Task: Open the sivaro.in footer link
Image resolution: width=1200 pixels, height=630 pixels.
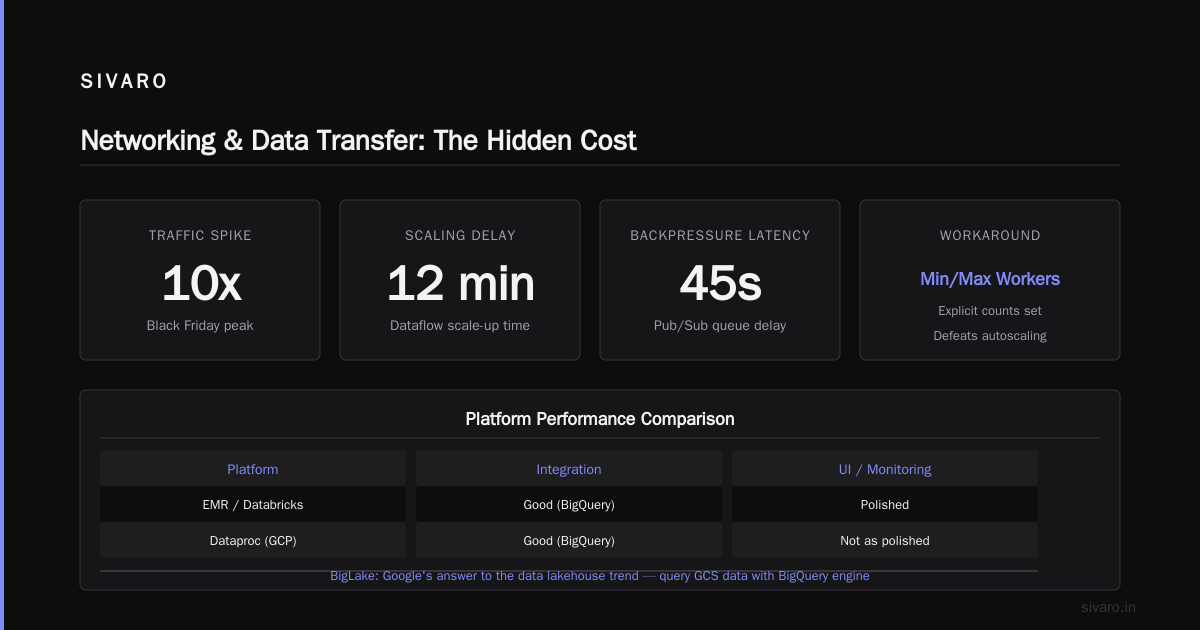Action: [x=1109, y=607]
